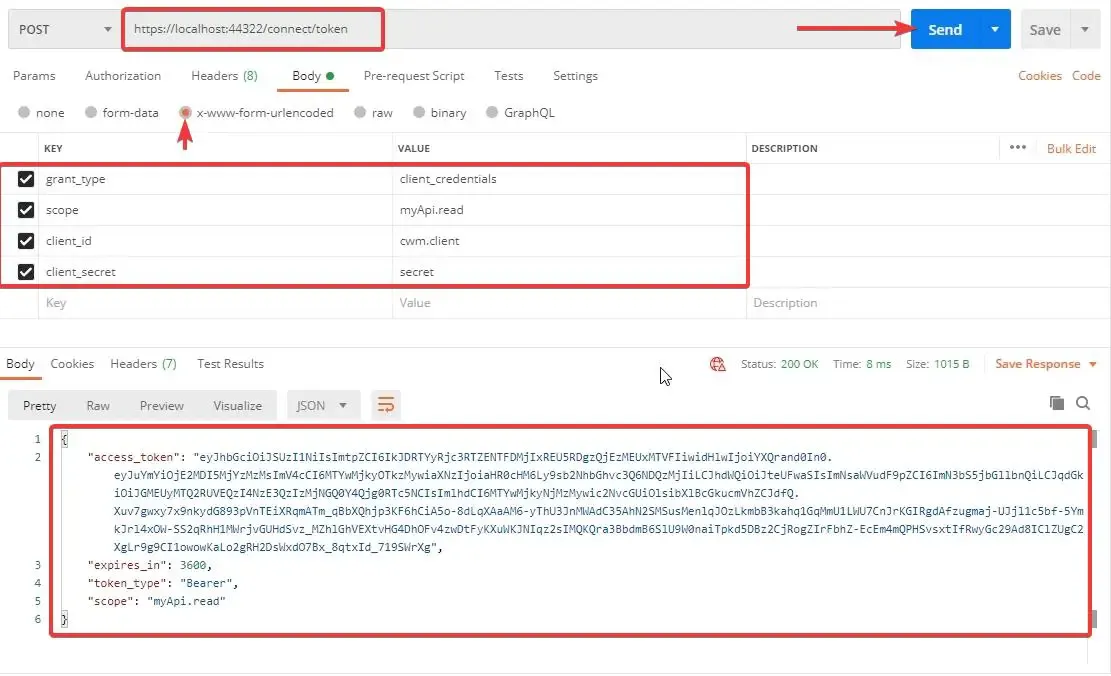
Task: Click the Send button
Action: point(944,29)
